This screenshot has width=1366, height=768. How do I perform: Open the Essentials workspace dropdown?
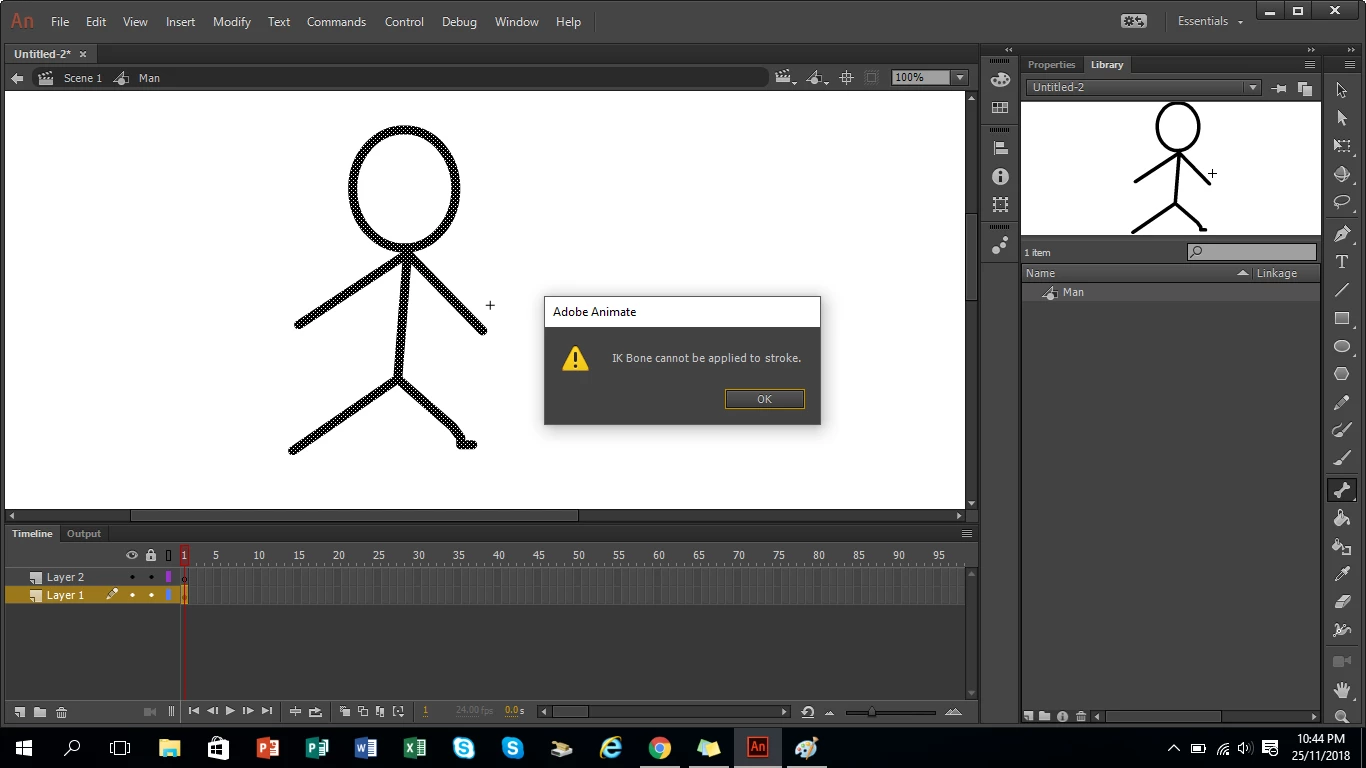[1210, 21]
